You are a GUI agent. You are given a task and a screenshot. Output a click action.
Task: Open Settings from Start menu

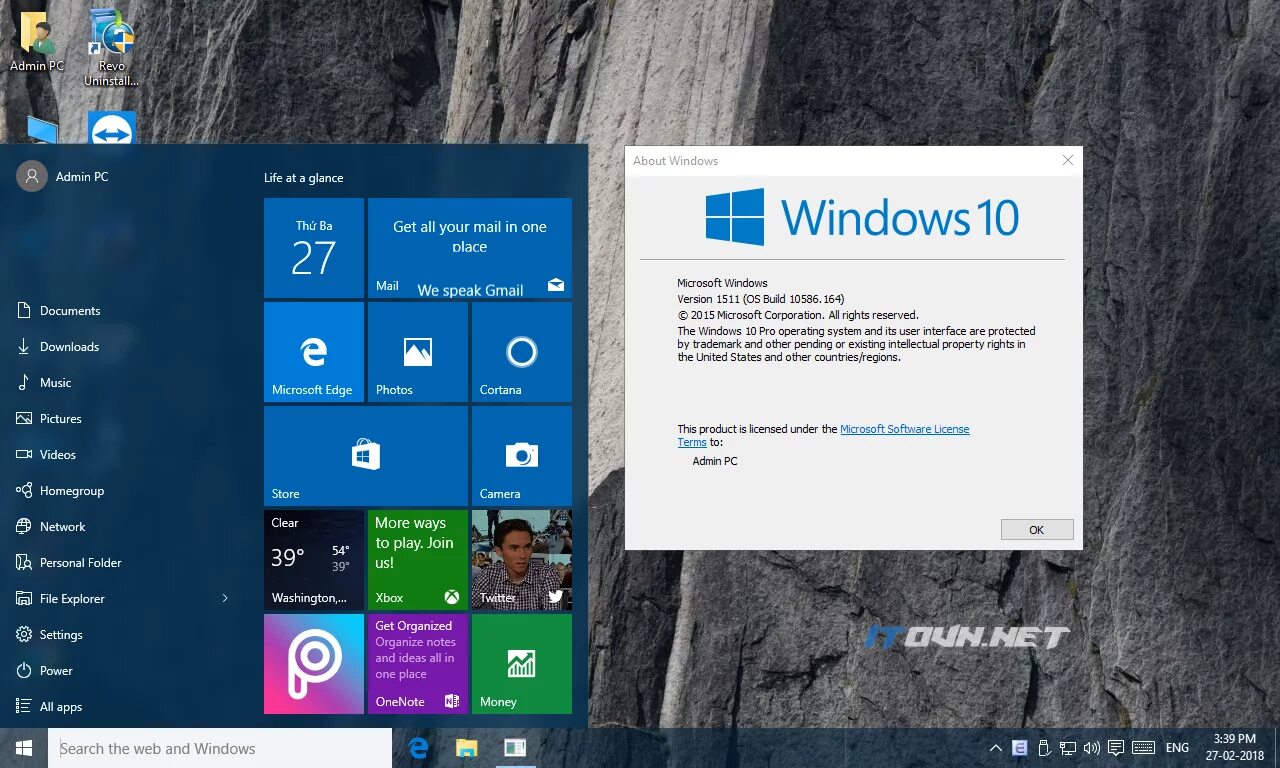[50, 635]
